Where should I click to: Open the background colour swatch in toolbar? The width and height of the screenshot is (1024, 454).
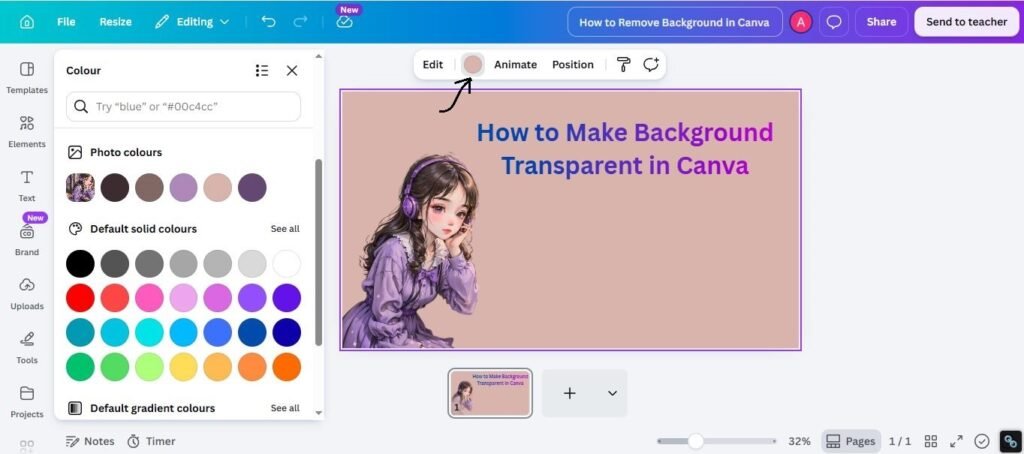472,64
